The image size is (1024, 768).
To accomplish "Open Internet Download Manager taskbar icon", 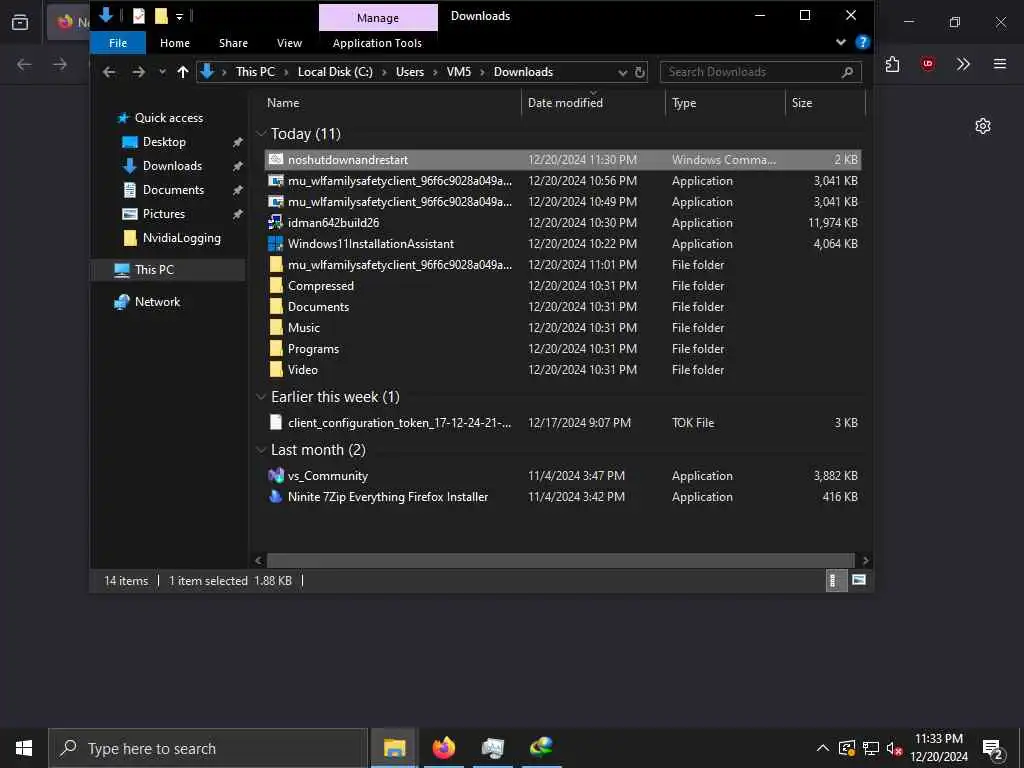I will point(541,748).
